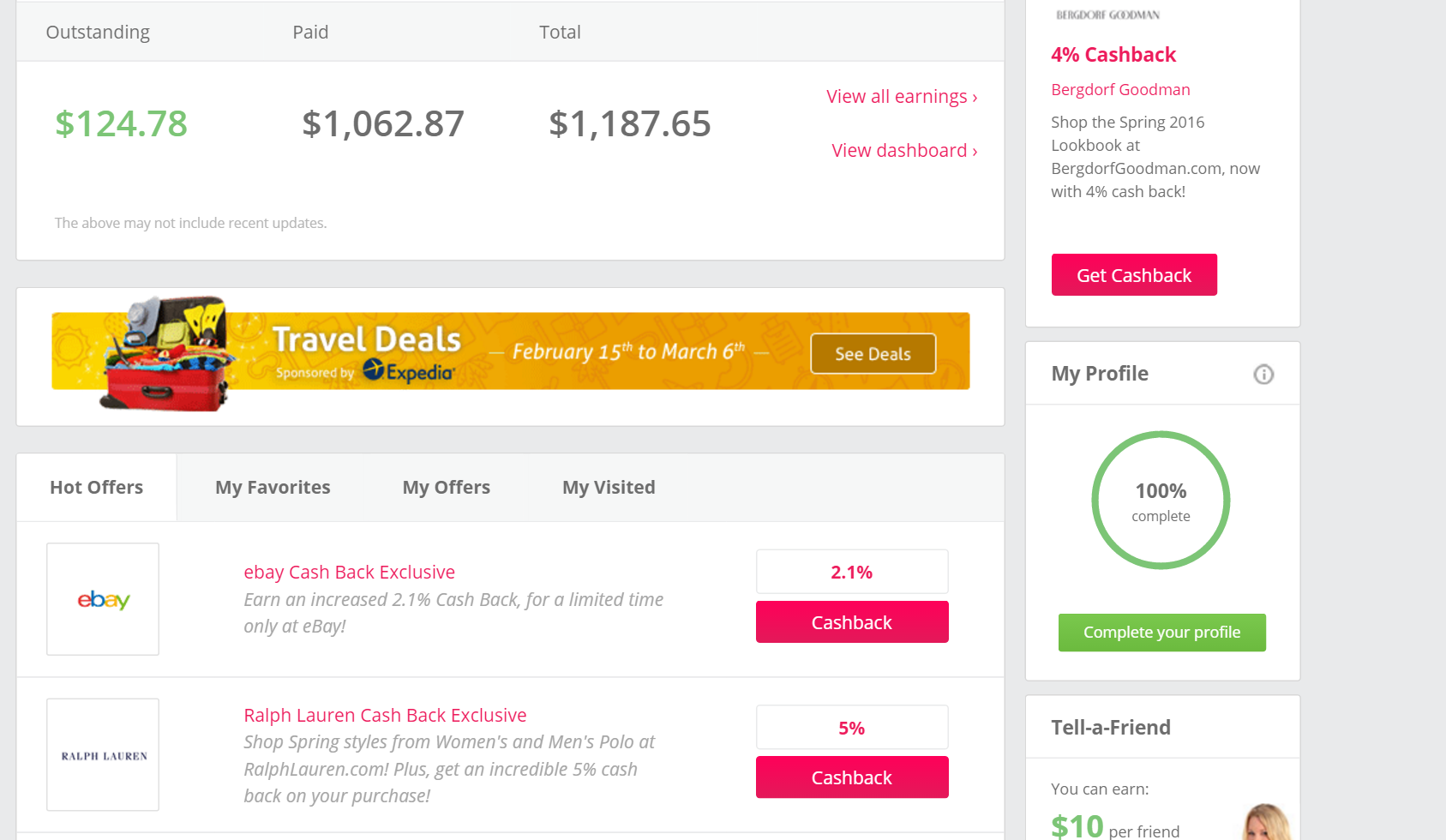This screenshot has height=840, width=1446.
Task: Click the Expedia logo in banner
Action: (408, 371)
